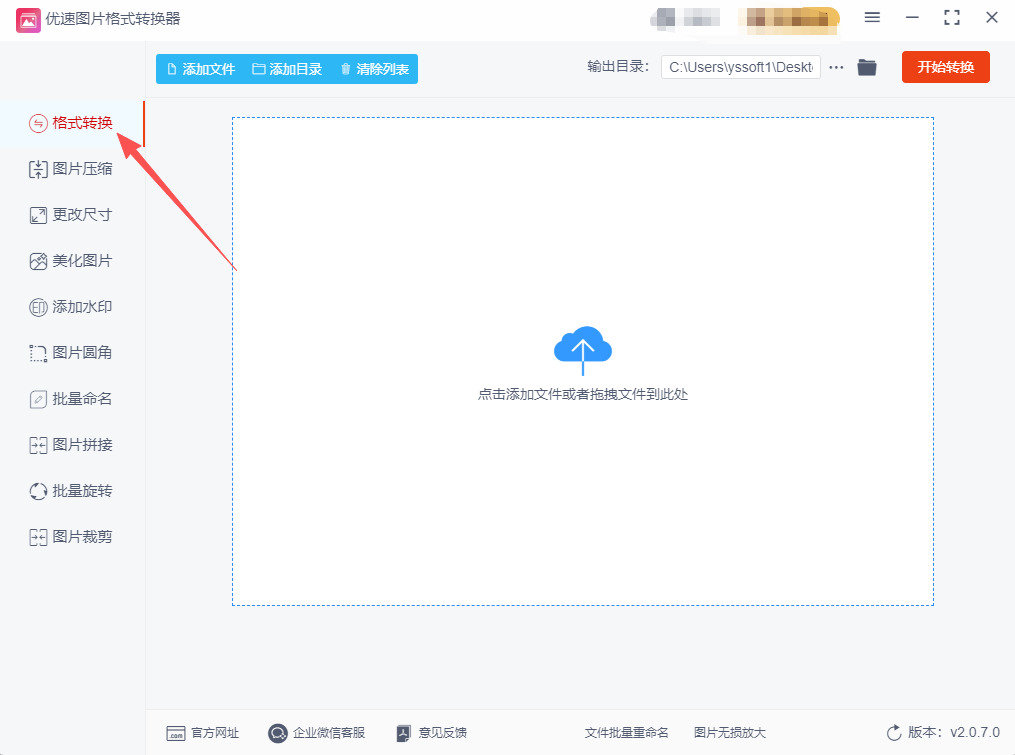Select 更改尺寸 resize option

coord(71,215)
